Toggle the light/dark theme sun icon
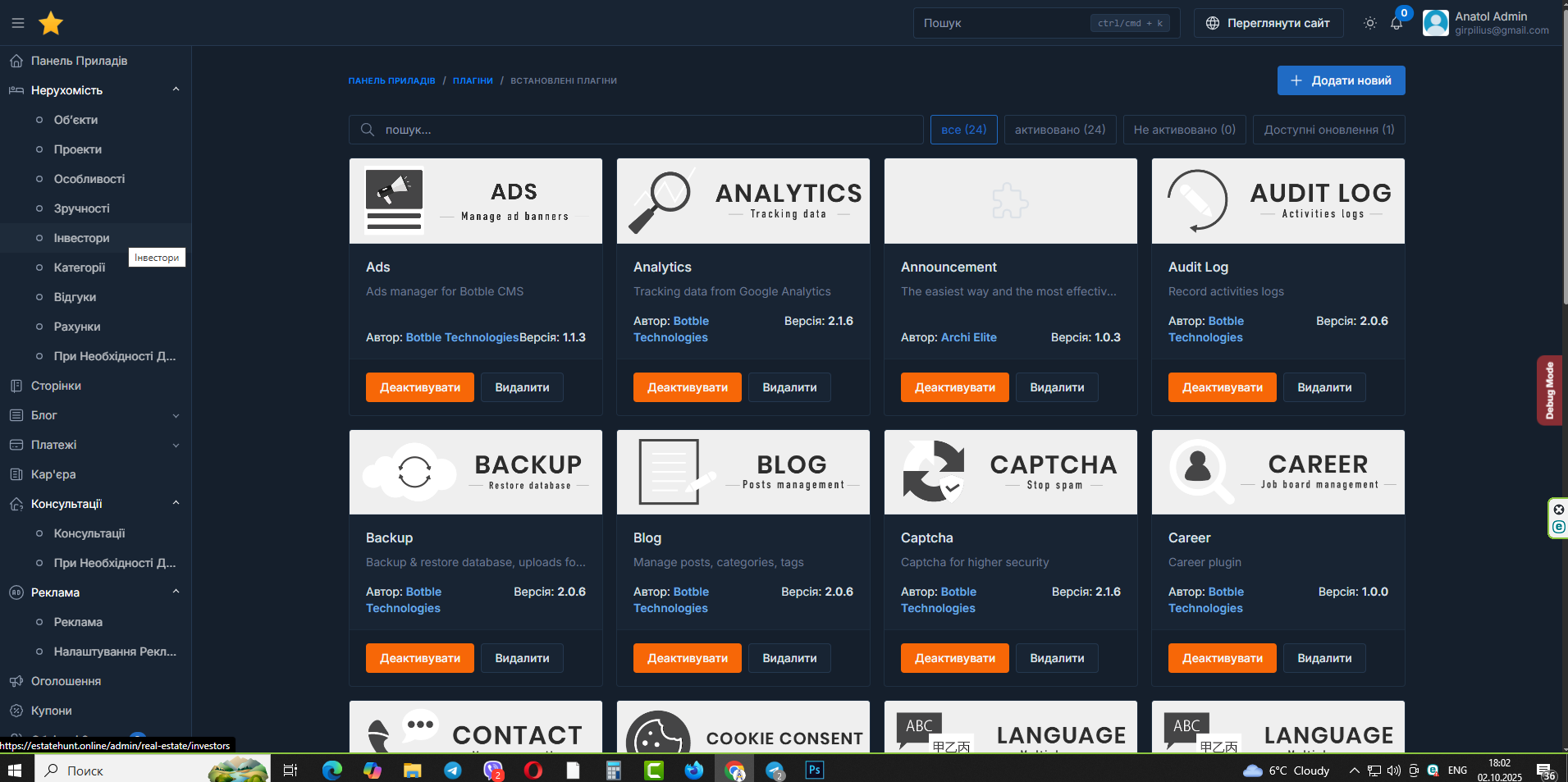Viewport: 1568px width, 782px height. click(1369, 23)
